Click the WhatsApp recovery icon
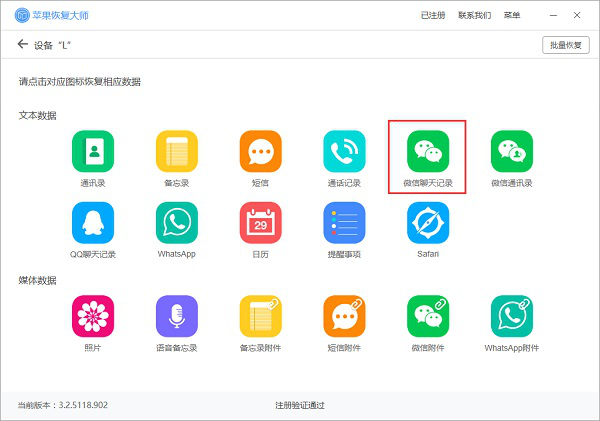The width and height of the screenshot is (600, 421). pos(176,222)
